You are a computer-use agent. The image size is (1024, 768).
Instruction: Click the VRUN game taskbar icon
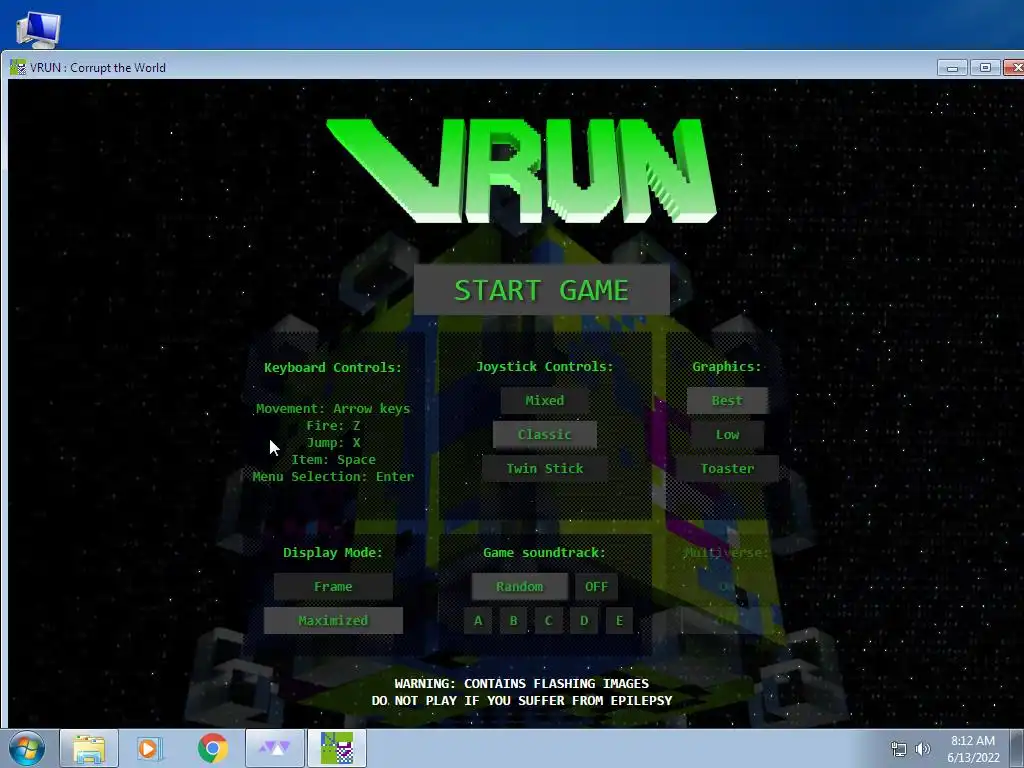pos(337,748)
